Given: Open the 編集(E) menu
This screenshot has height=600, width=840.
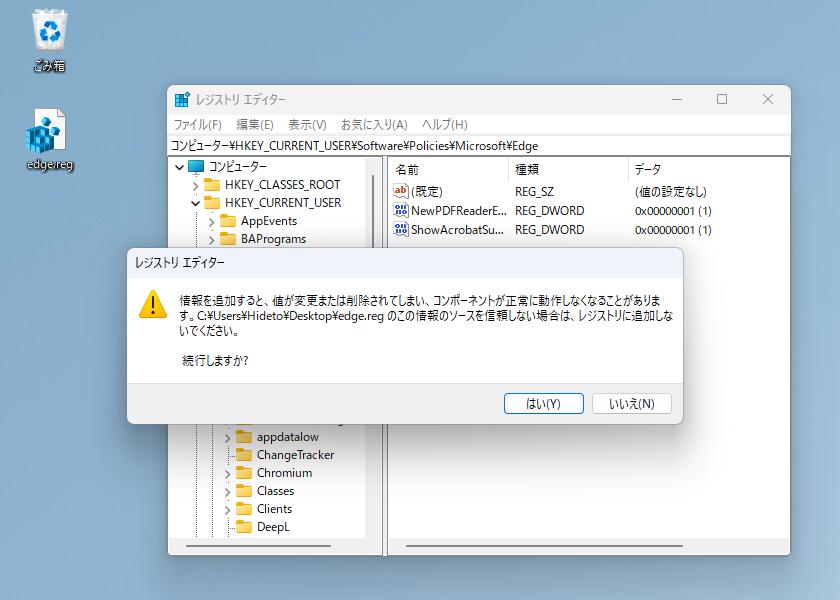Looking at the screenshot, I should [255, 125].
